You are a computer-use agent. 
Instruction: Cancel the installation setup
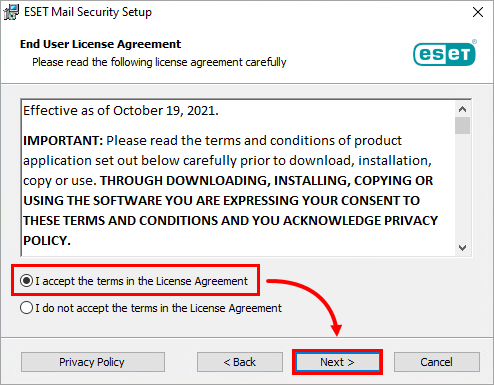click(437, 362)
